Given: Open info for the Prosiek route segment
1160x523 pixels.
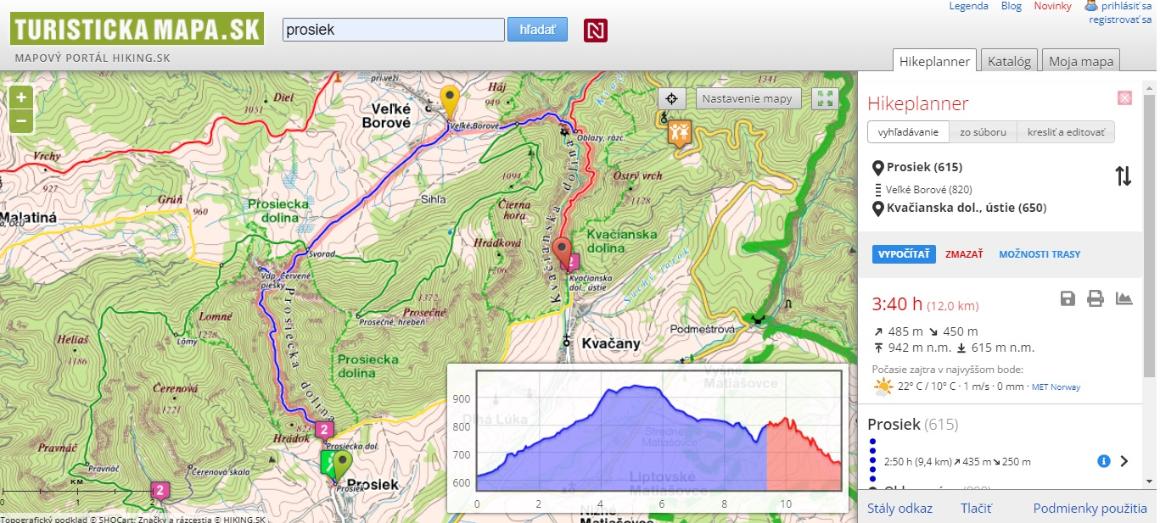Looking at the screenshot, I should (1103, 461).
